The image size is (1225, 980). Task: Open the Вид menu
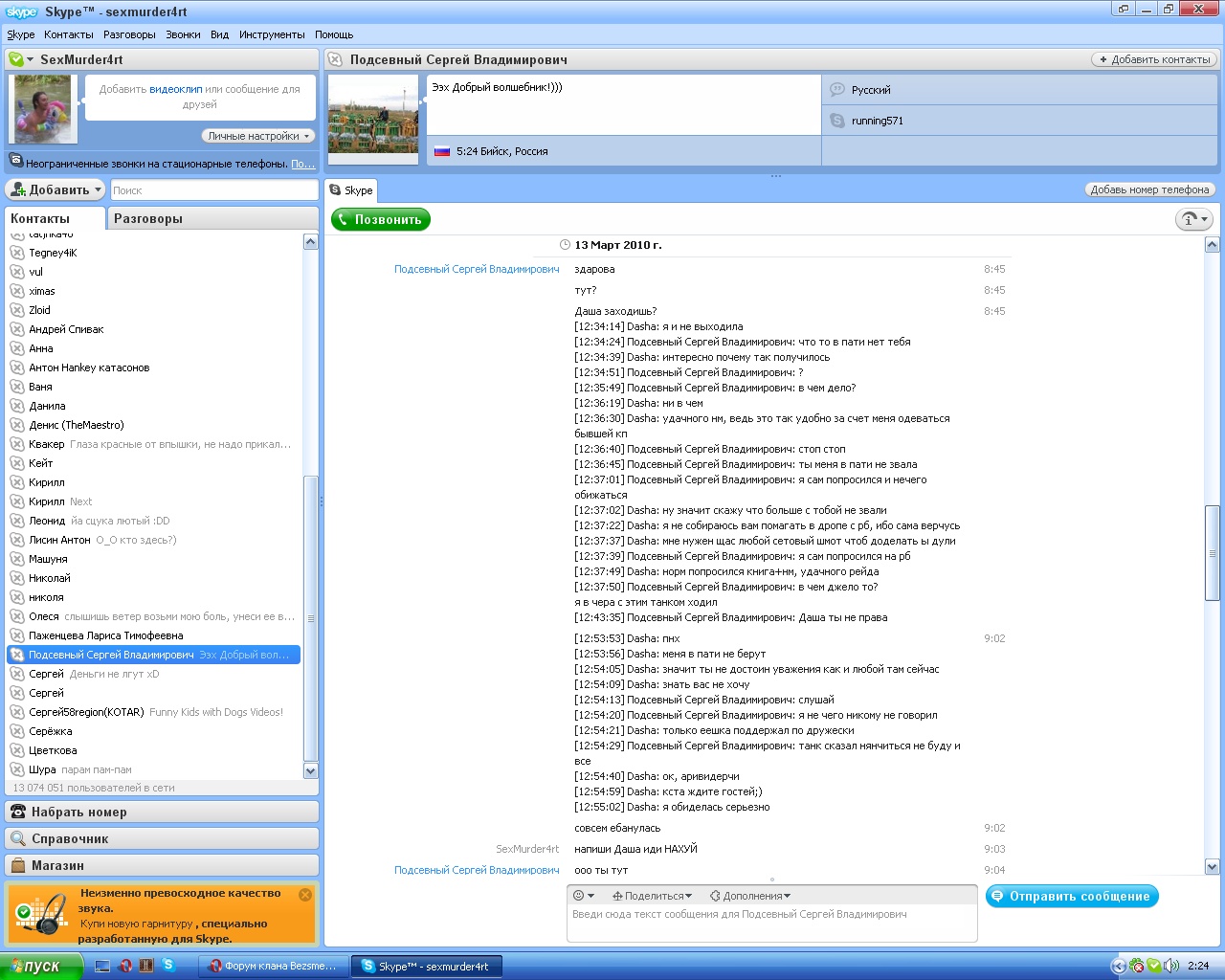pyautogui.click(x=220, y=34)
